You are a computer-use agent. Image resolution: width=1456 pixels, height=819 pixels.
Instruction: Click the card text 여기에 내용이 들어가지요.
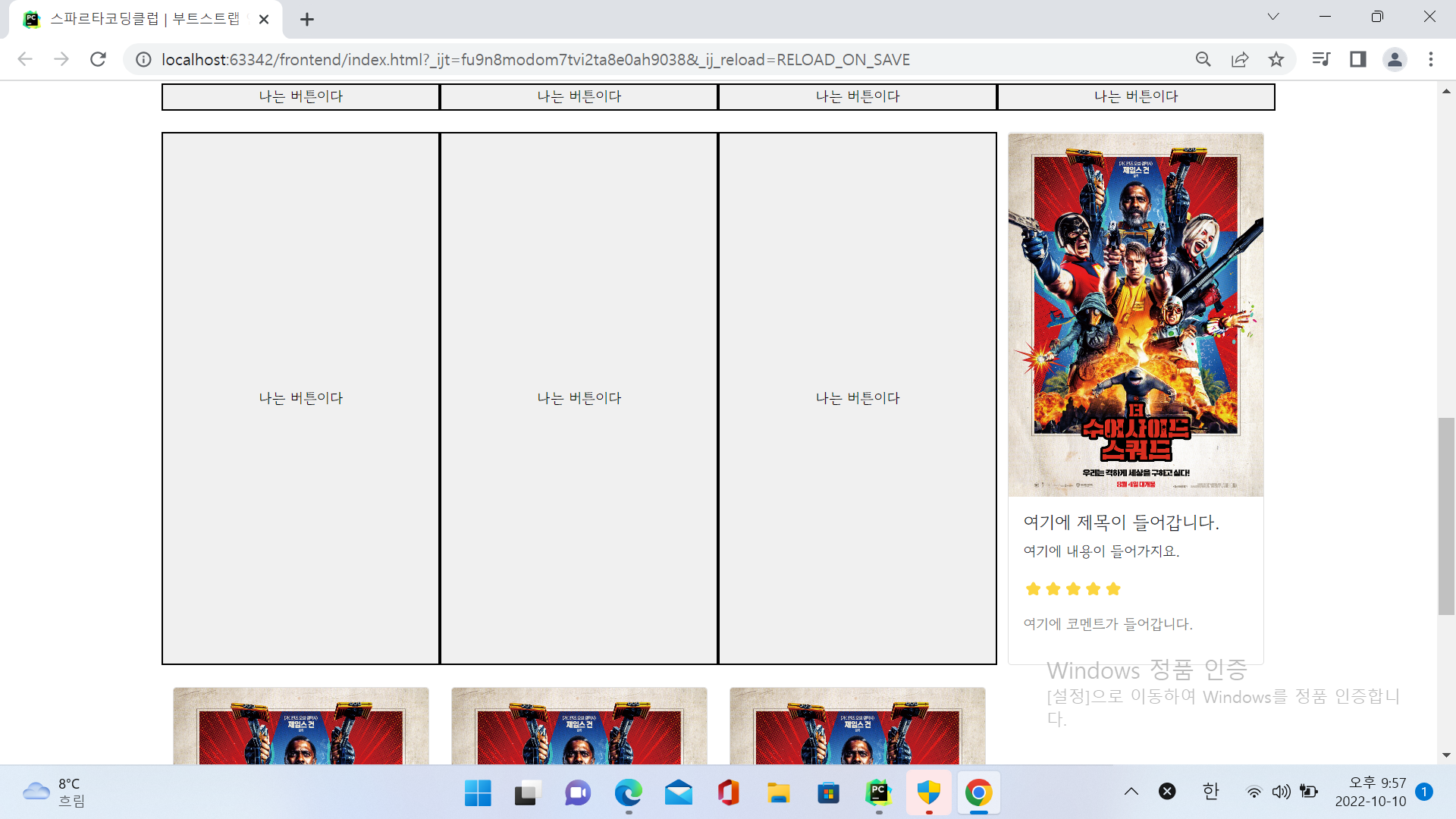pyautogui.click(x=1101, y=551)
